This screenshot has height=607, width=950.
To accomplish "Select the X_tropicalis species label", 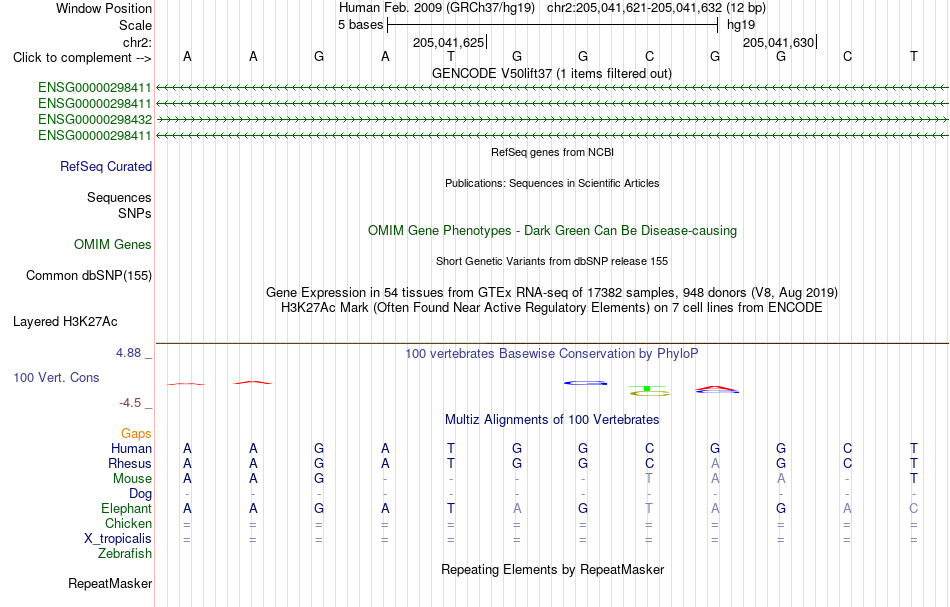I will (118, 539).
